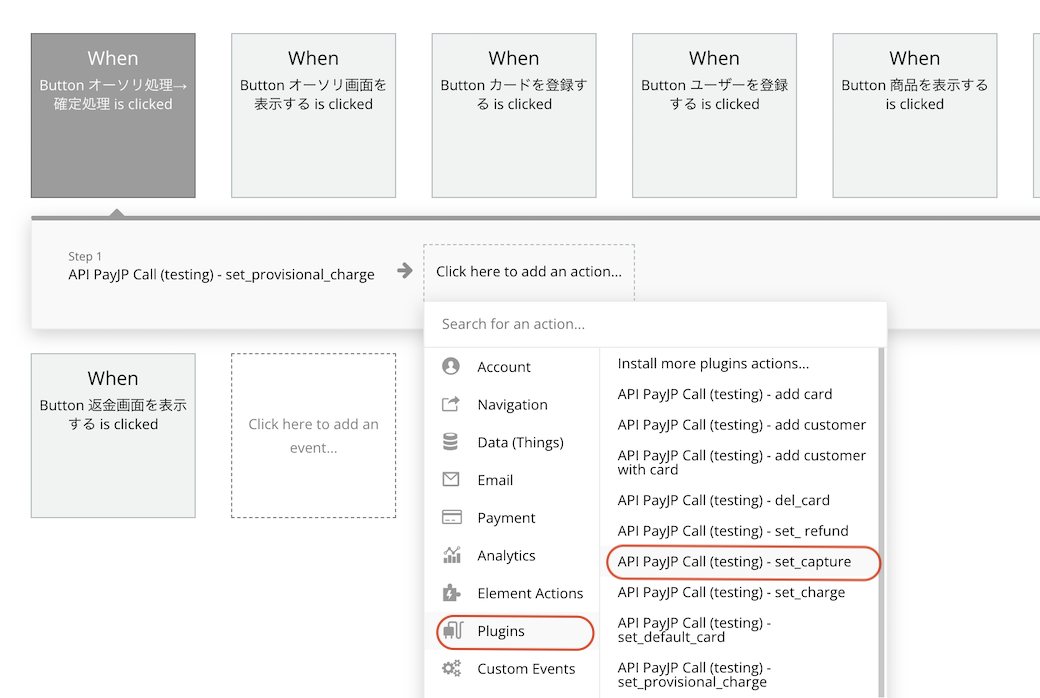The image size is (1040, 698).
Task: Select PayJP set_charge action
Action: point(732,592)
